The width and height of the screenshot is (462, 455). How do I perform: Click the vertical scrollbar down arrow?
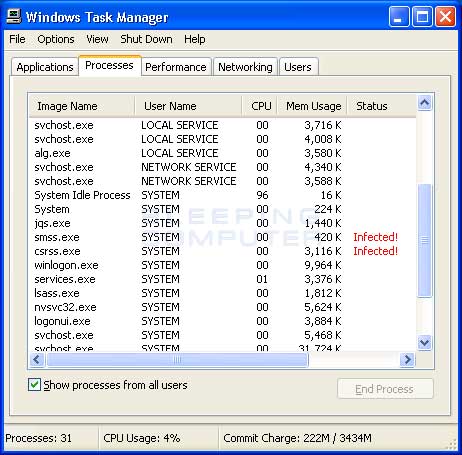pyautogui.click(x=425, y=342)
